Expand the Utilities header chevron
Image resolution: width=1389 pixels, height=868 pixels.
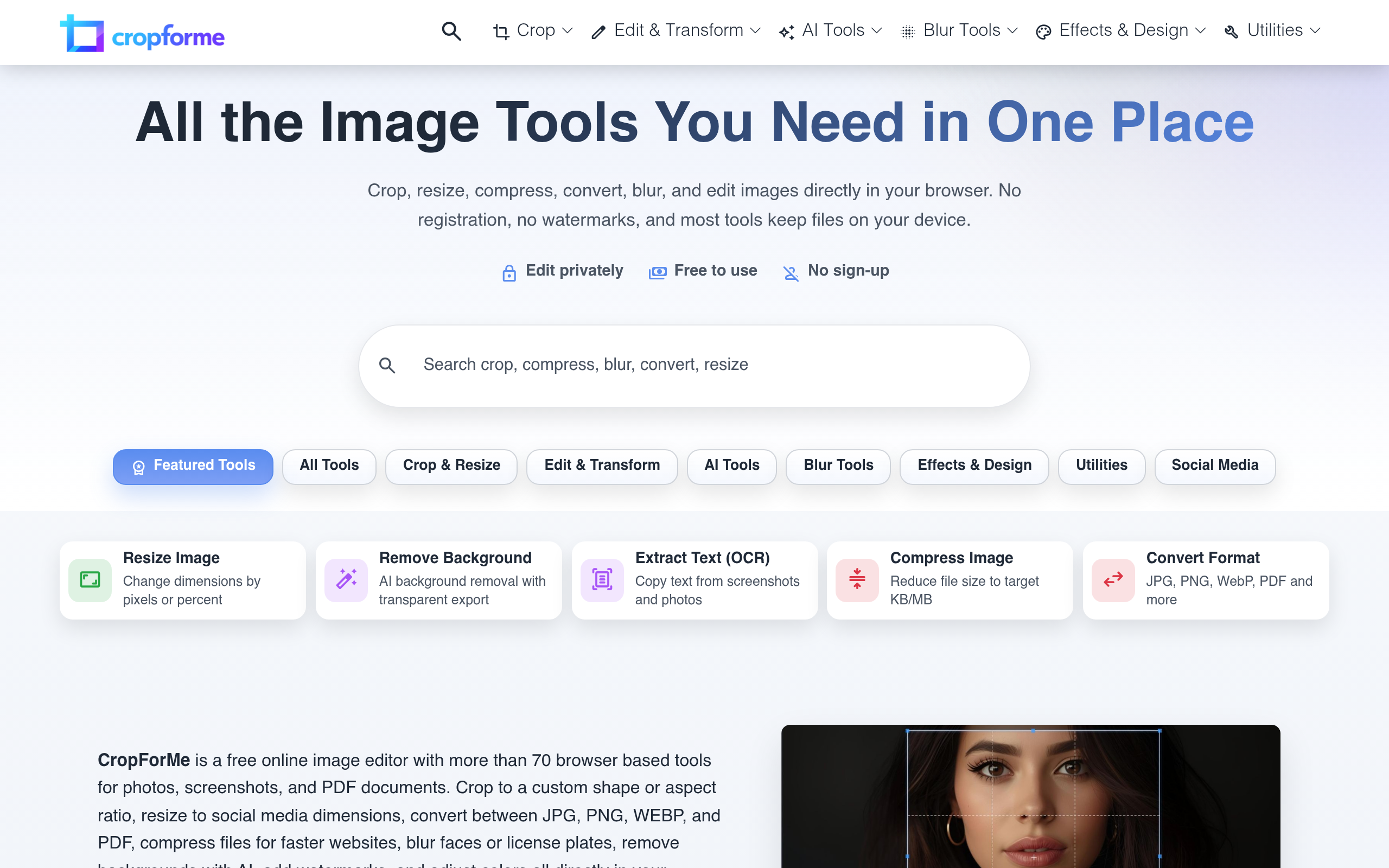click(x=1315, y=30)
